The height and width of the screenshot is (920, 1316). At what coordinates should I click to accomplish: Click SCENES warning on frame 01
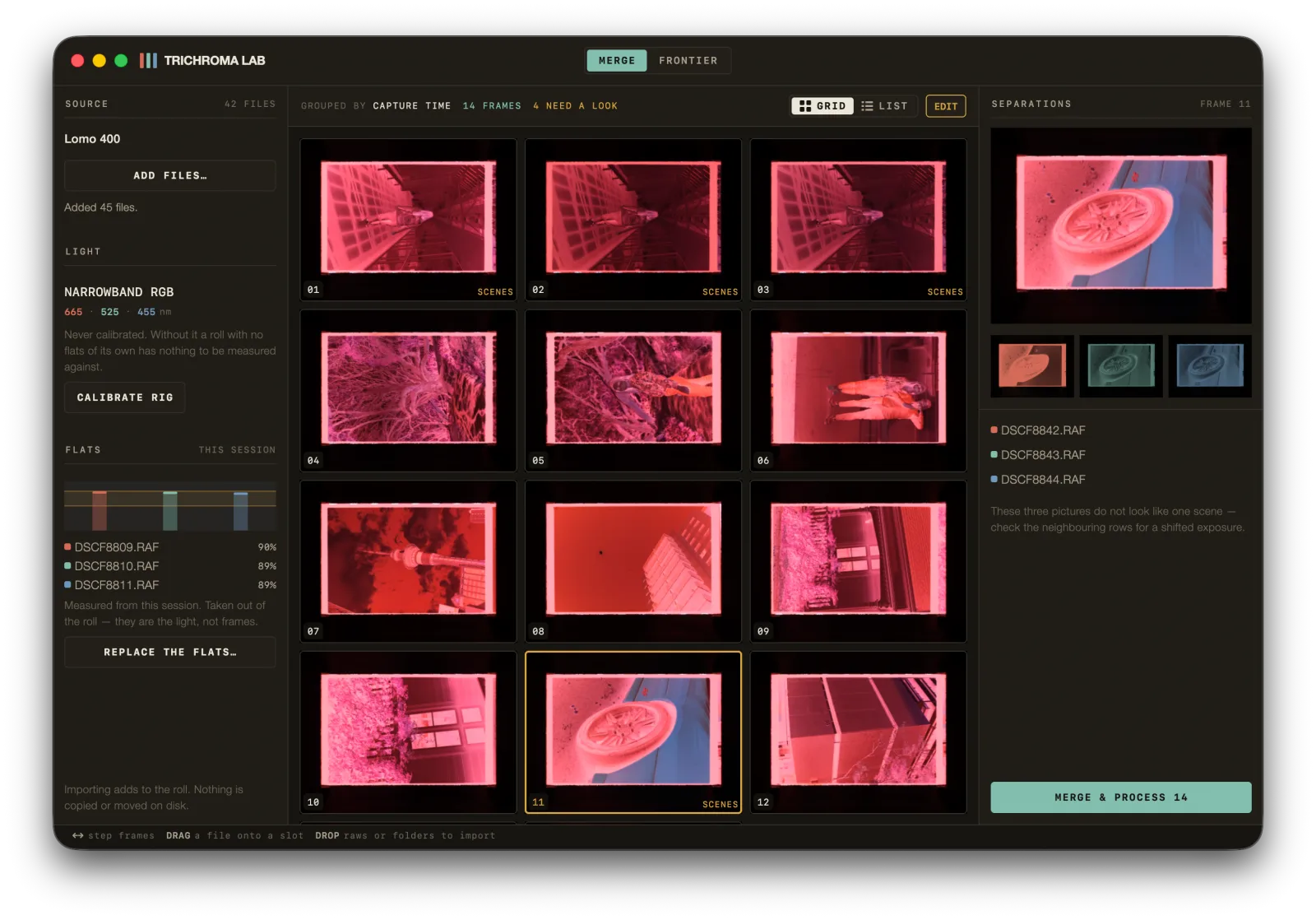pos(495,292)
